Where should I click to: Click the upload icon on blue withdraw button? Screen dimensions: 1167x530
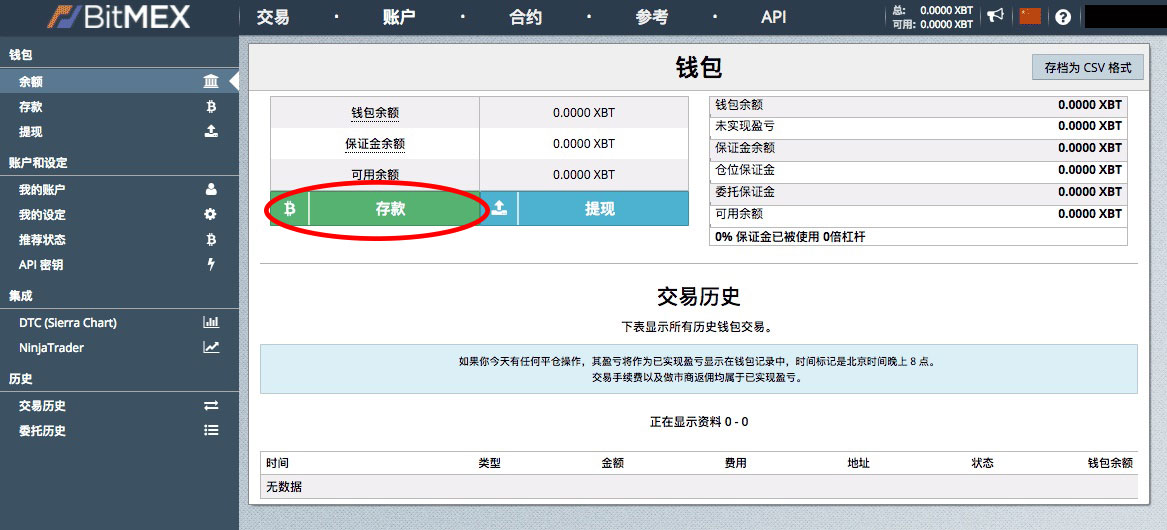click(x=499, y=209)
